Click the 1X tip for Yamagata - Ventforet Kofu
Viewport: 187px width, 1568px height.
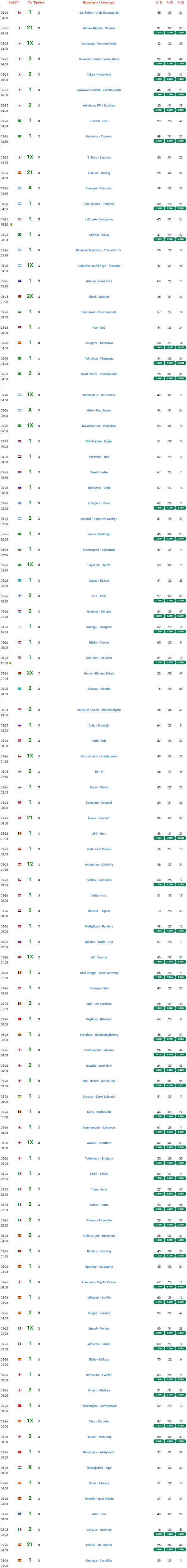coord(31,43)
